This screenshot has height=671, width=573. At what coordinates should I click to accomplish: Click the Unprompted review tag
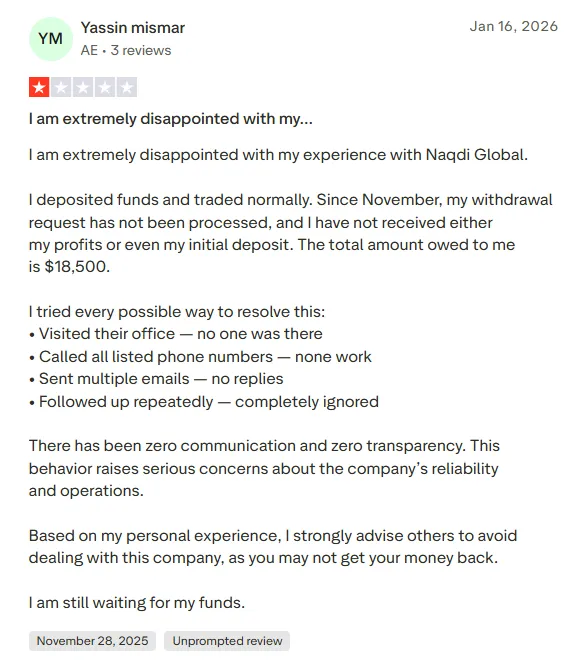[227, 641]
